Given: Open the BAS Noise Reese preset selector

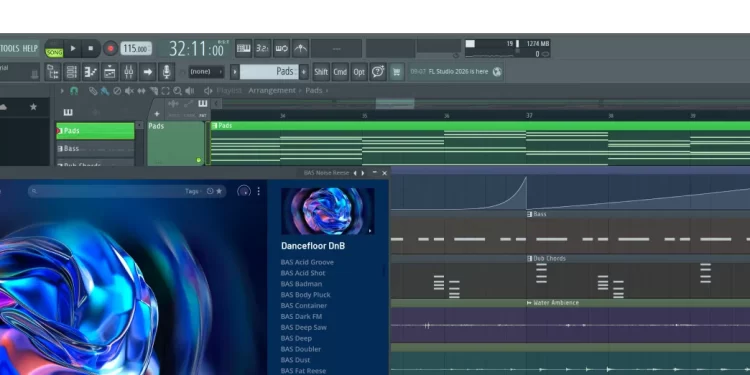Looking at the screenshot, I should click(x=326, y=173).
